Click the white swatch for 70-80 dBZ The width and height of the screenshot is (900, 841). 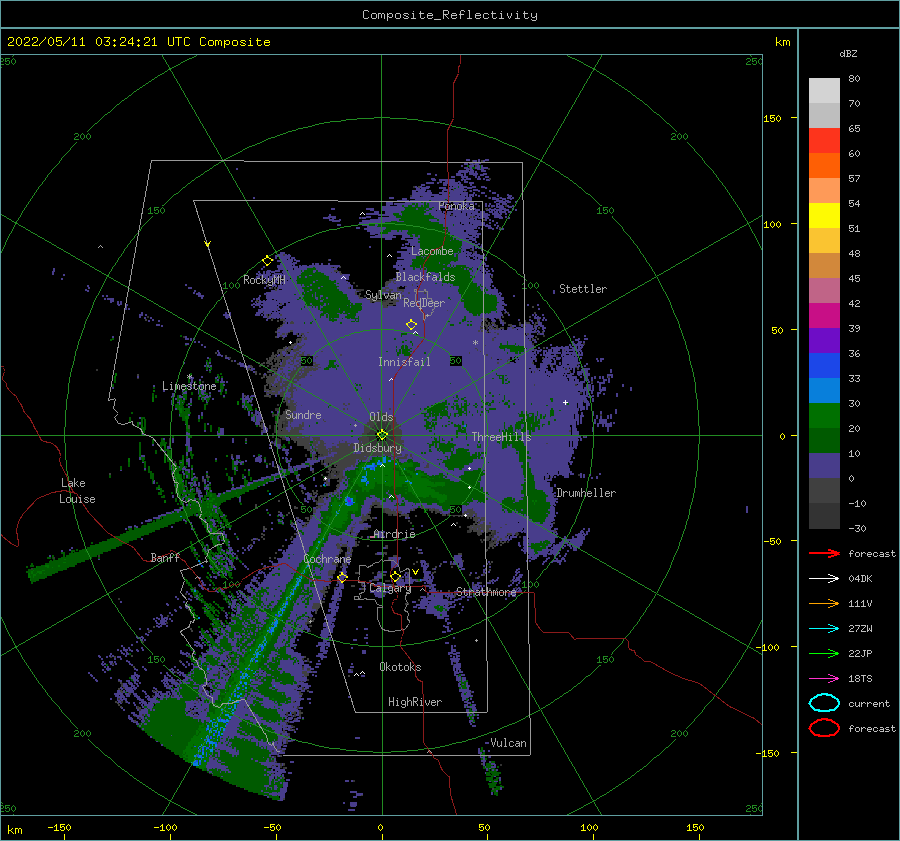(x=824, y=91)
